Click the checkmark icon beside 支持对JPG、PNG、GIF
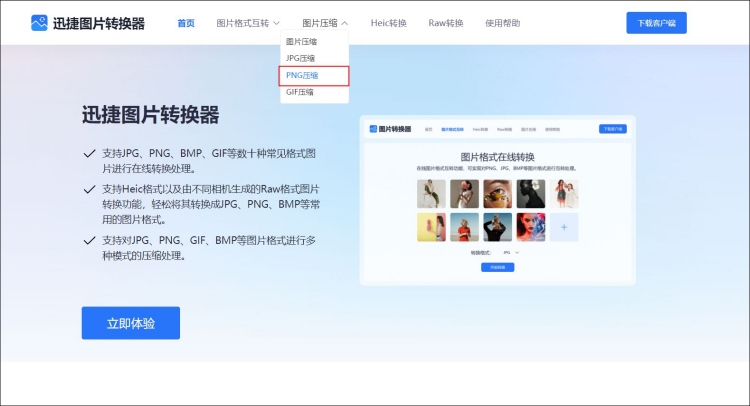Viewport: 750px width, 406px height. tap(89, 241)
